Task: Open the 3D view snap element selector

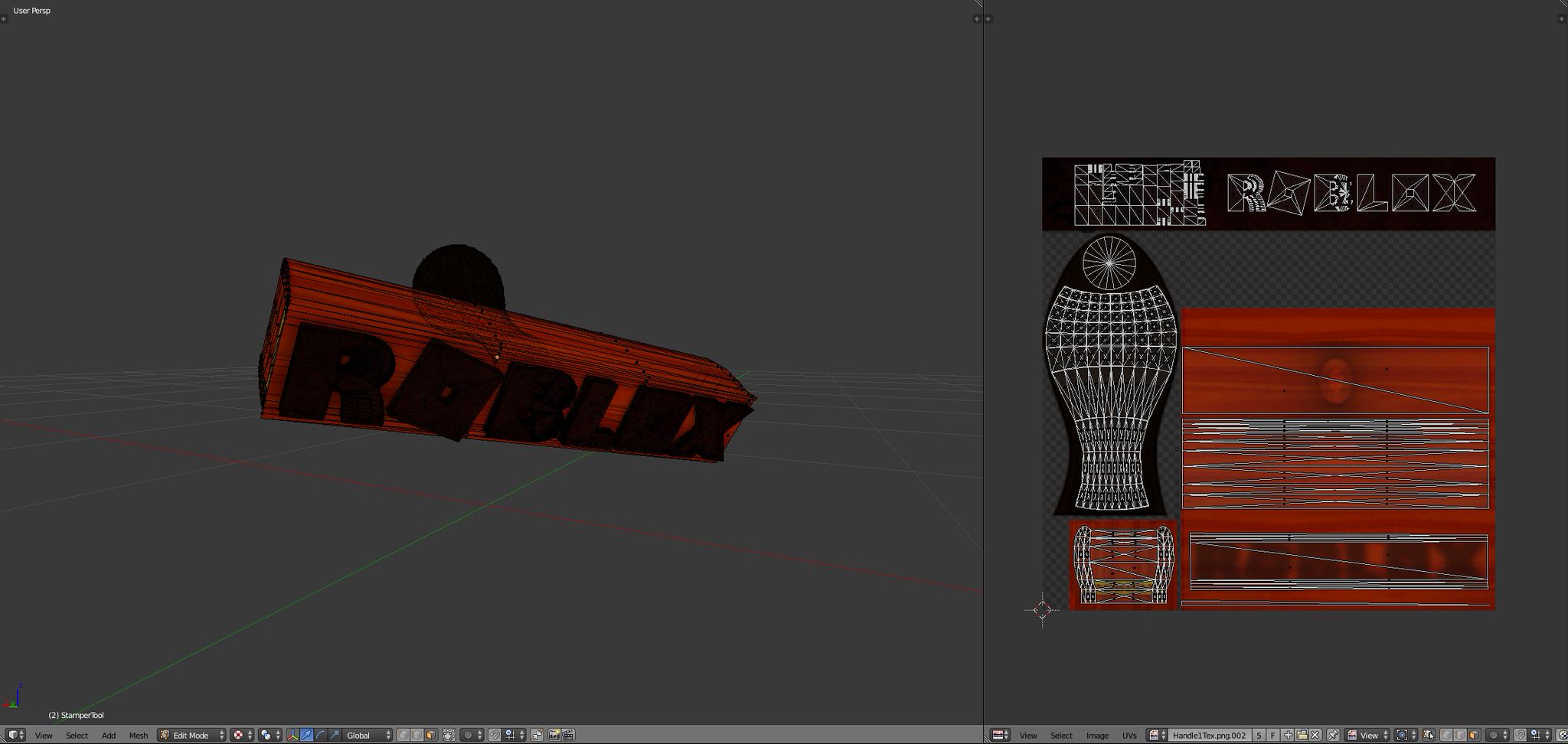Action: (513, 736)
